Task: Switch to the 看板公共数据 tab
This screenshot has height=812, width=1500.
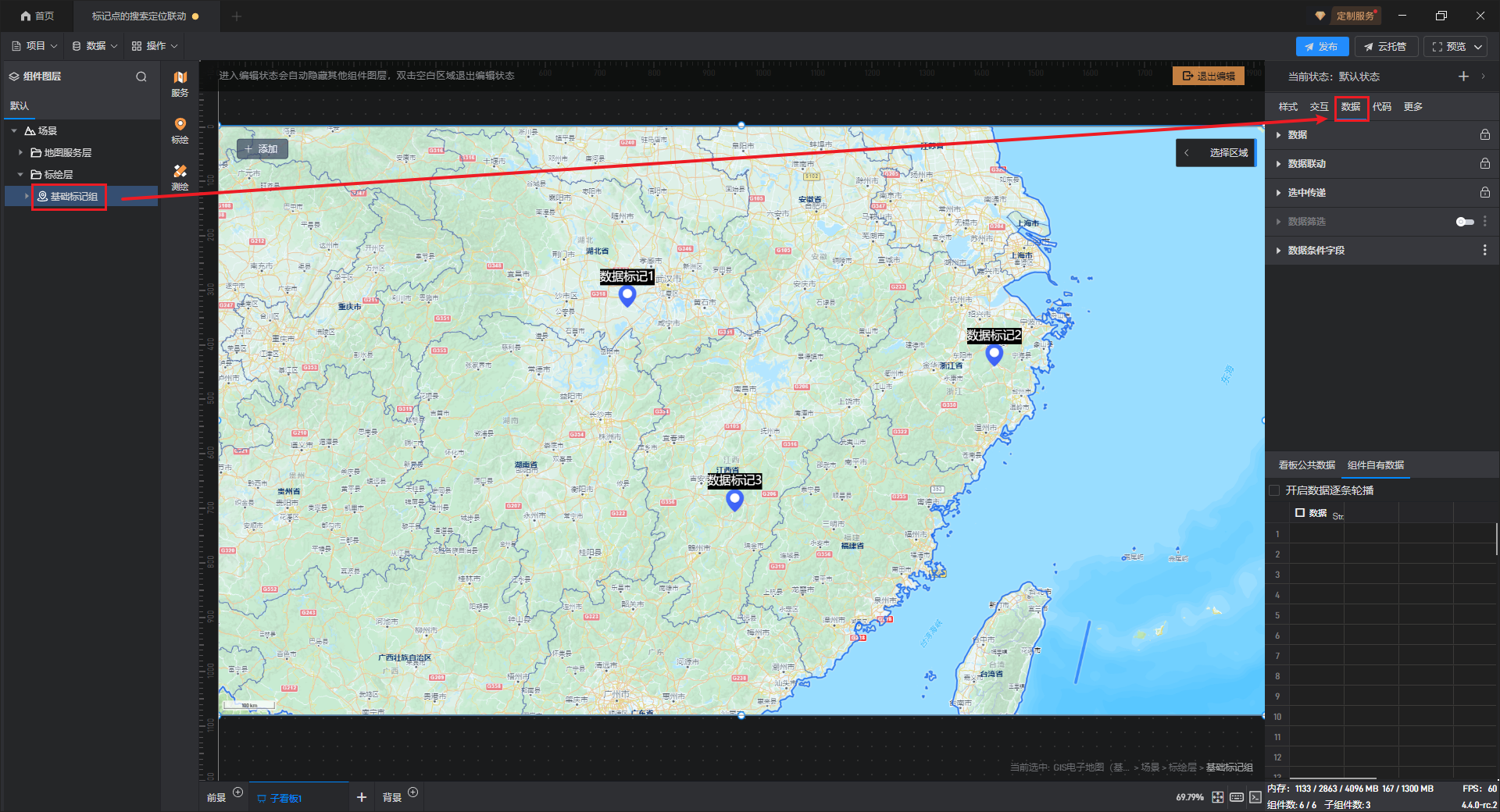Action: pyautogui.click(x=1307, y=465)
